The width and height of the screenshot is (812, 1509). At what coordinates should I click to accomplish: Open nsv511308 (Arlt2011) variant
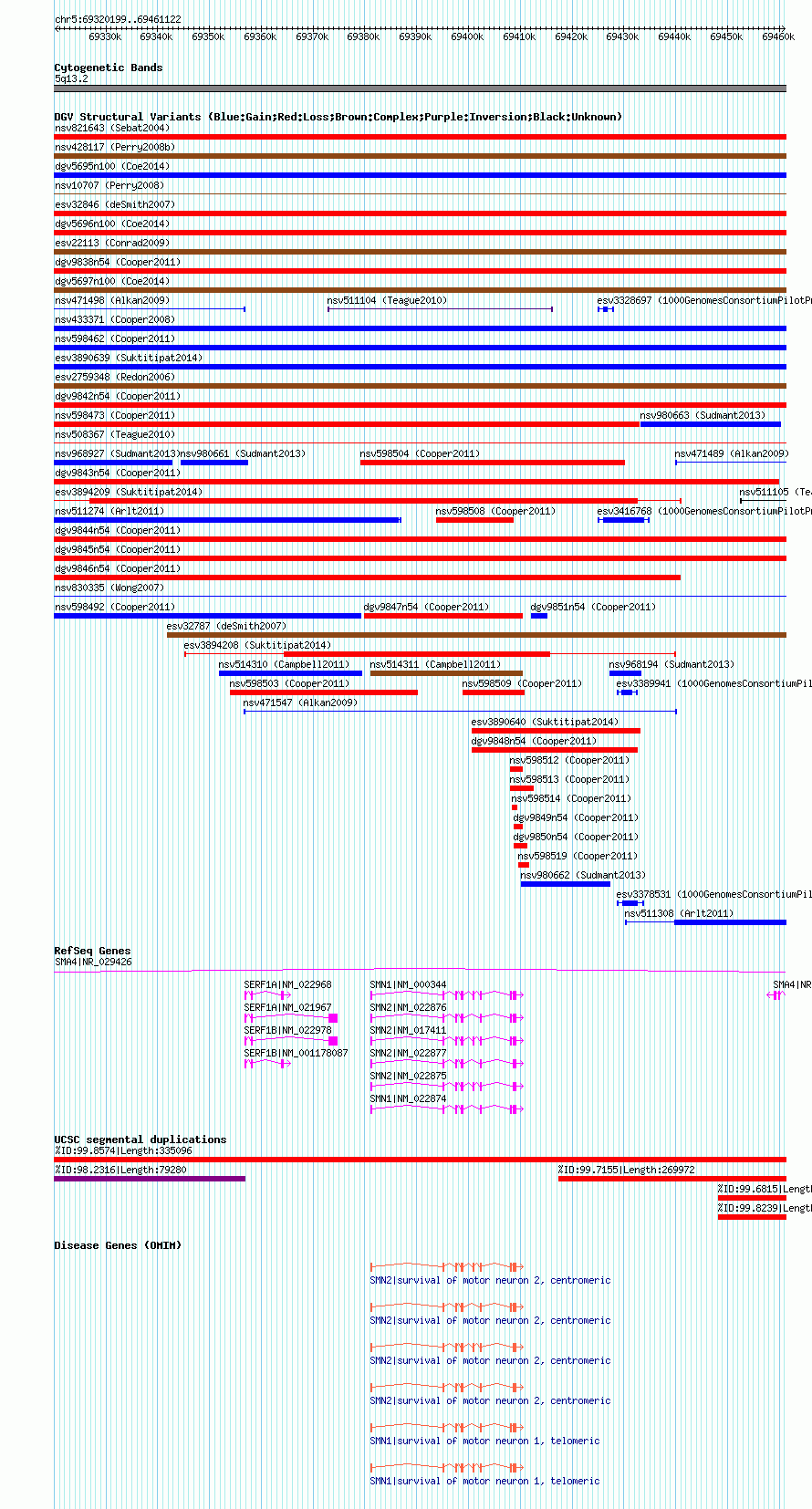point(679,913)
